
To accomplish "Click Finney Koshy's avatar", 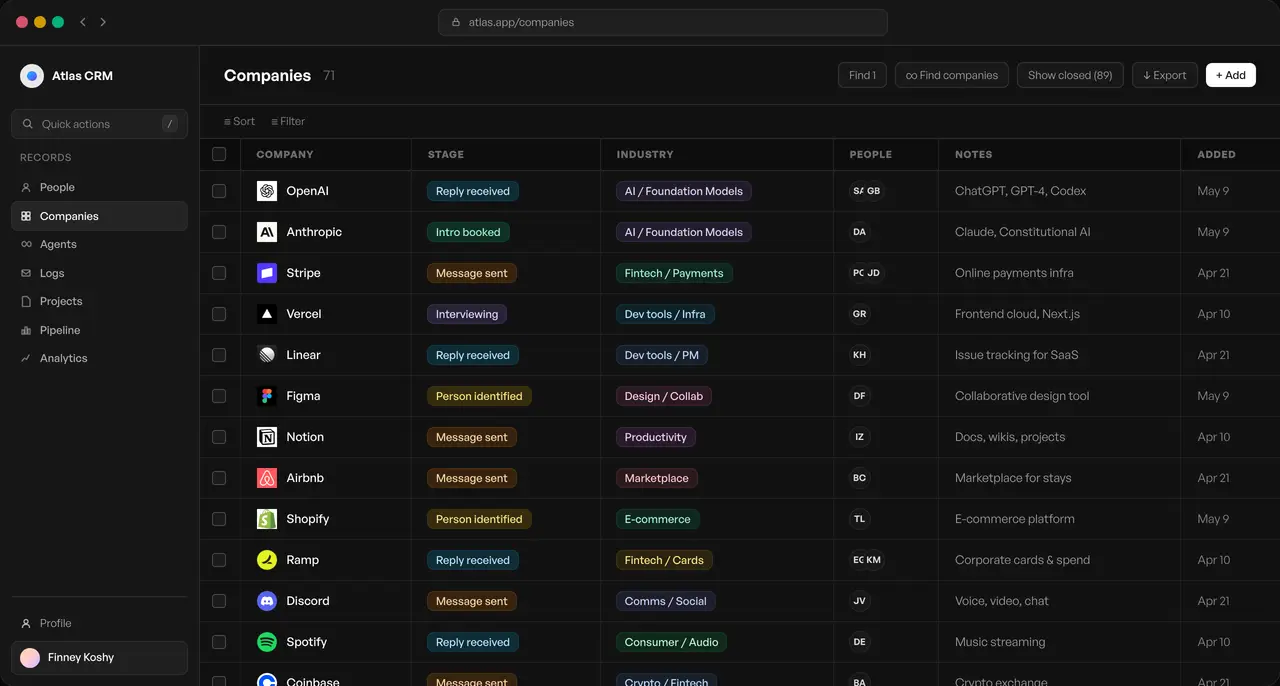I will point(30,658).
